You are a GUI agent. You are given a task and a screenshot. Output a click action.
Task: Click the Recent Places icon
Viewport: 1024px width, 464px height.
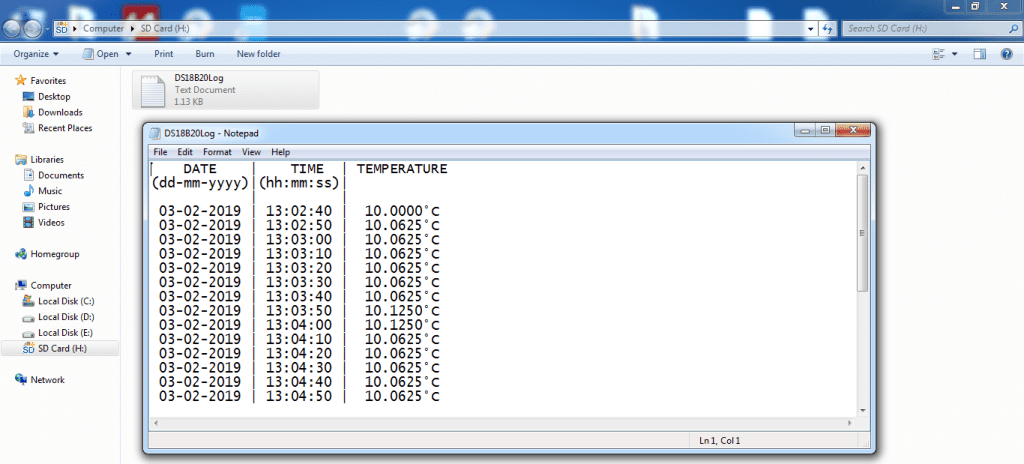click(28, 128)
